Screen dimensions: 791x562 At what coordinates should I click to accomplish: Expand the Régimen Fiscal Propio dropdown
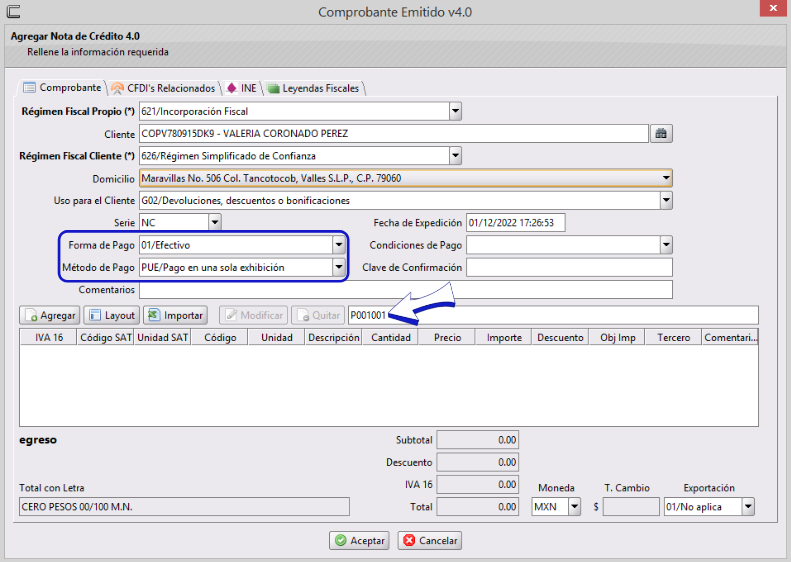click(455, 111)
